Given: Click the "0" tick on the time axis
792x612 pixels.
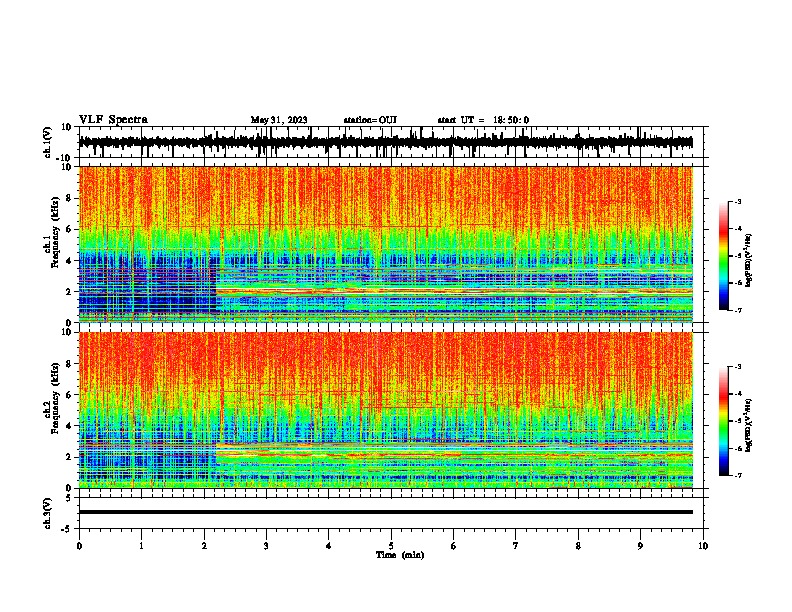Looking at the screenshot, I should point(79,546).
